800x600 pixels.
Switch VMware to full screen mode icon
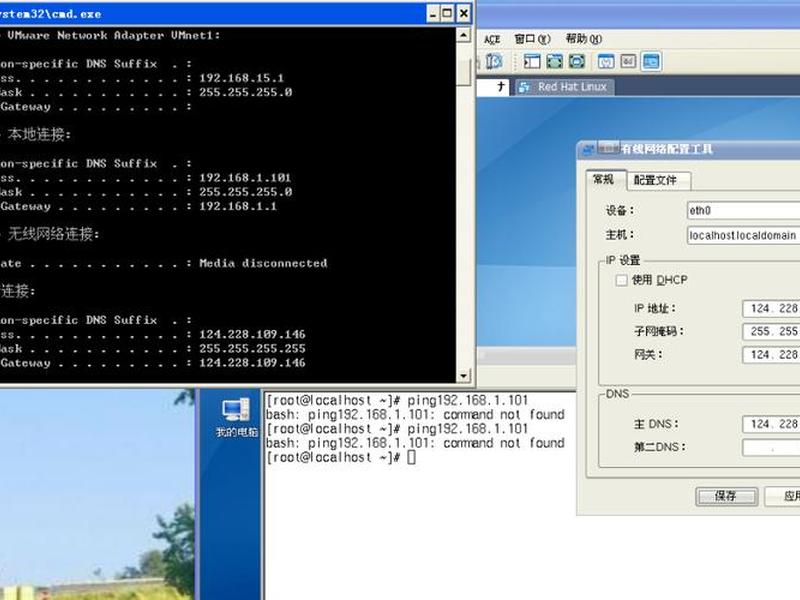(x=554, y=62)
